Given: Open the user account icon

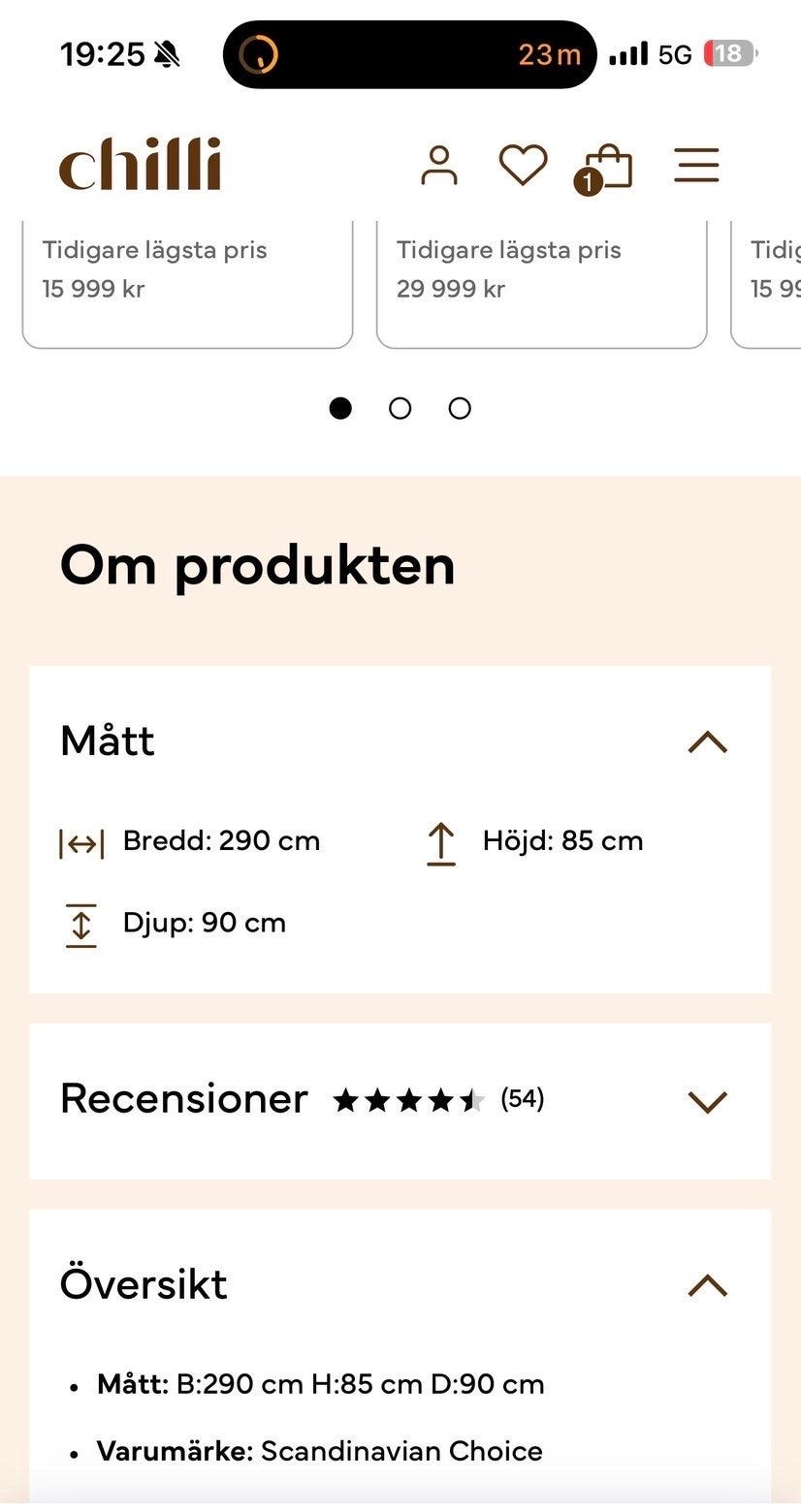Looking at the screenshot, I should 439,165.
